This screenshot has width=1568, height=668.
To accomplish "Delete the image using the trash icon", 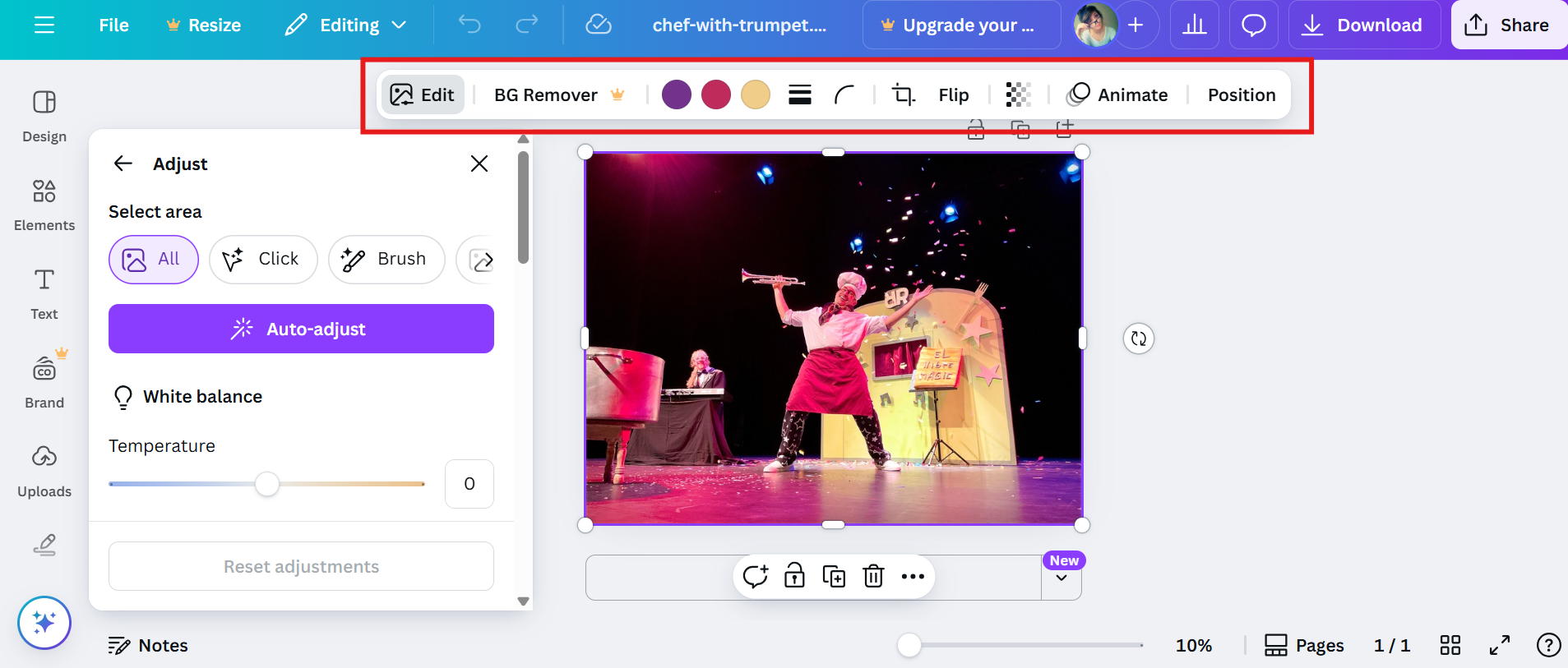I will 873,577.
